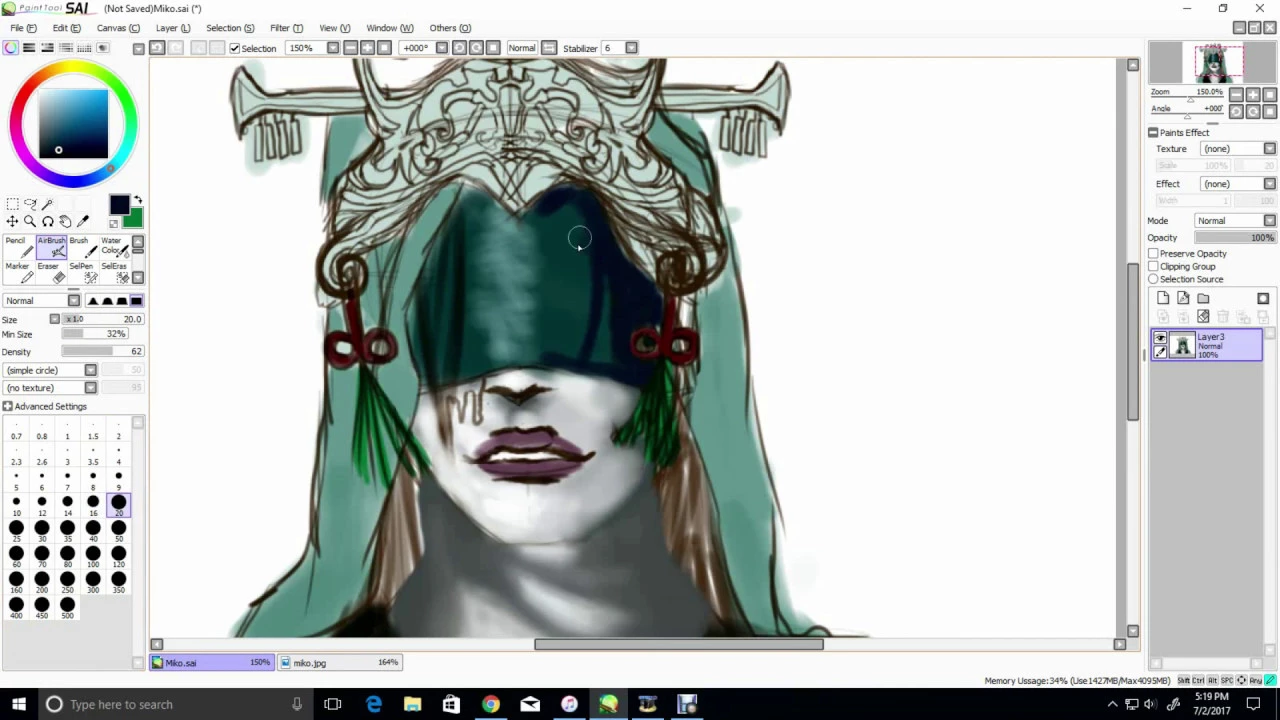The width and height of the screenshot is (1280, 720).
Task: Choose brush size 100 preset
Action: (93, 555)
